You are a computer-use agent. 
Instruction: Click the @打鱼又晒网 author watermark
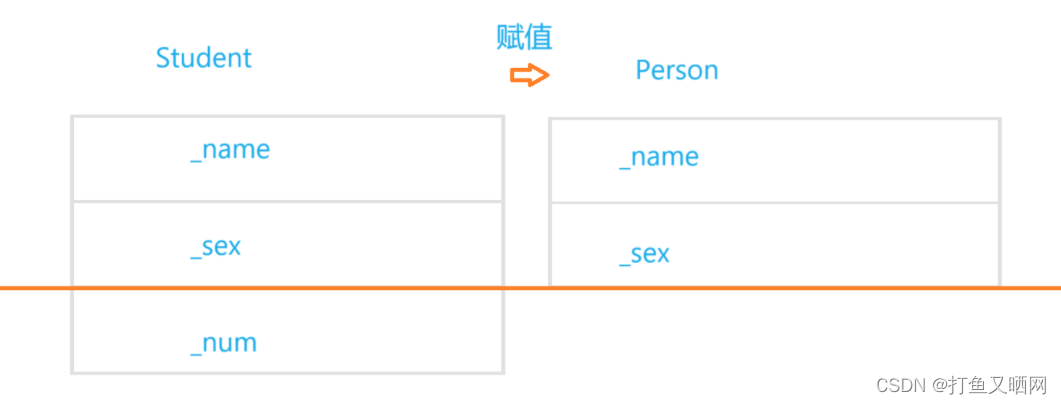[990, 386]
